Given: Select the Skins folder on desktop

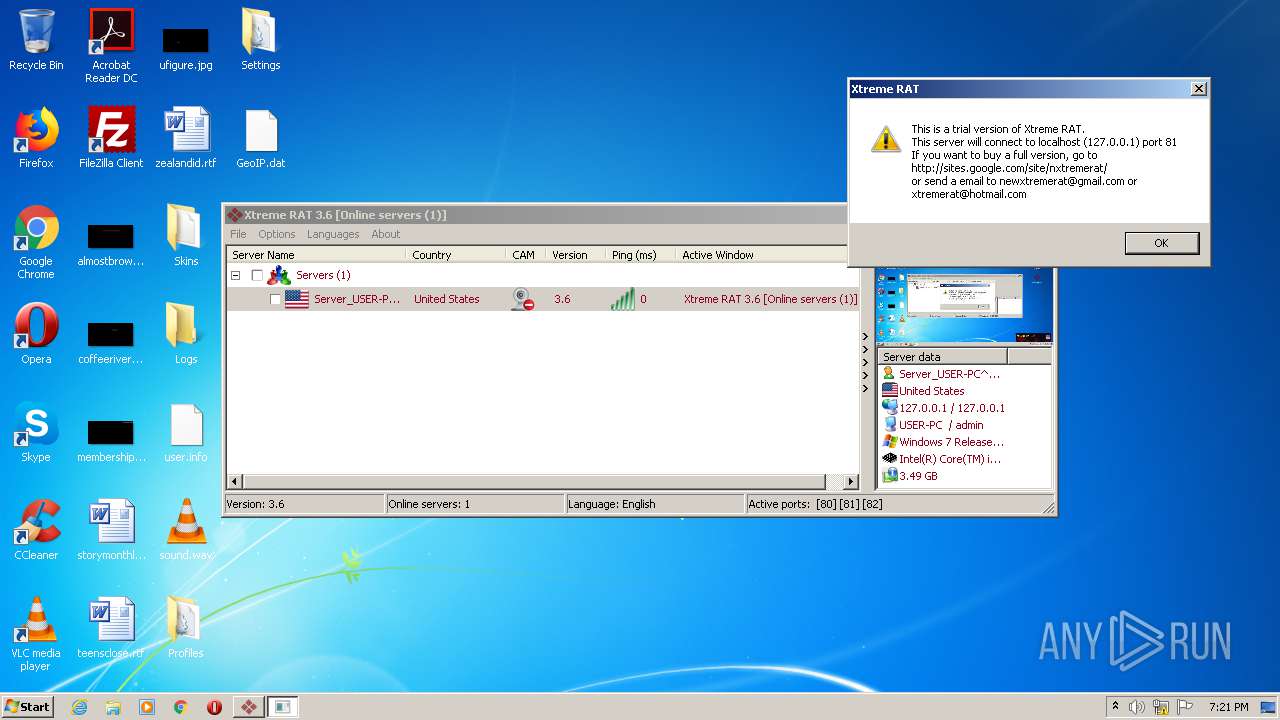Looking at the screenshot, I should (186, 236).
